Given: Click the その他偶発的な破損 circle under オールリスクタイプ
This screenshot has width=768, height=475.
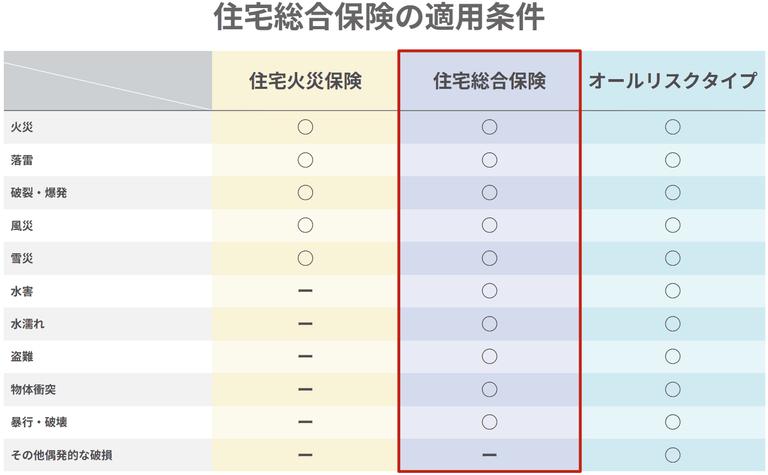Looking at the screenshot, I should [673, 455].
